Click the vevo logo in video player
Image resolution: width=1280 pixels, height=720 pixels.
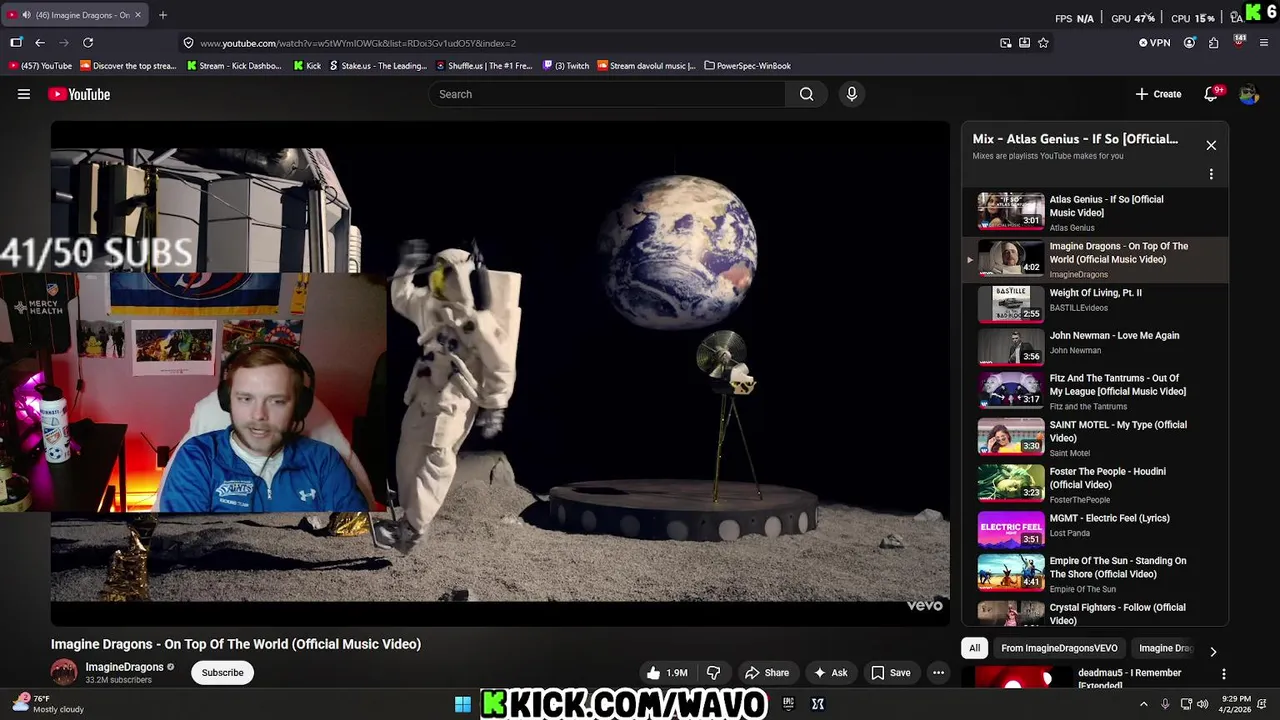click(925, 605)
